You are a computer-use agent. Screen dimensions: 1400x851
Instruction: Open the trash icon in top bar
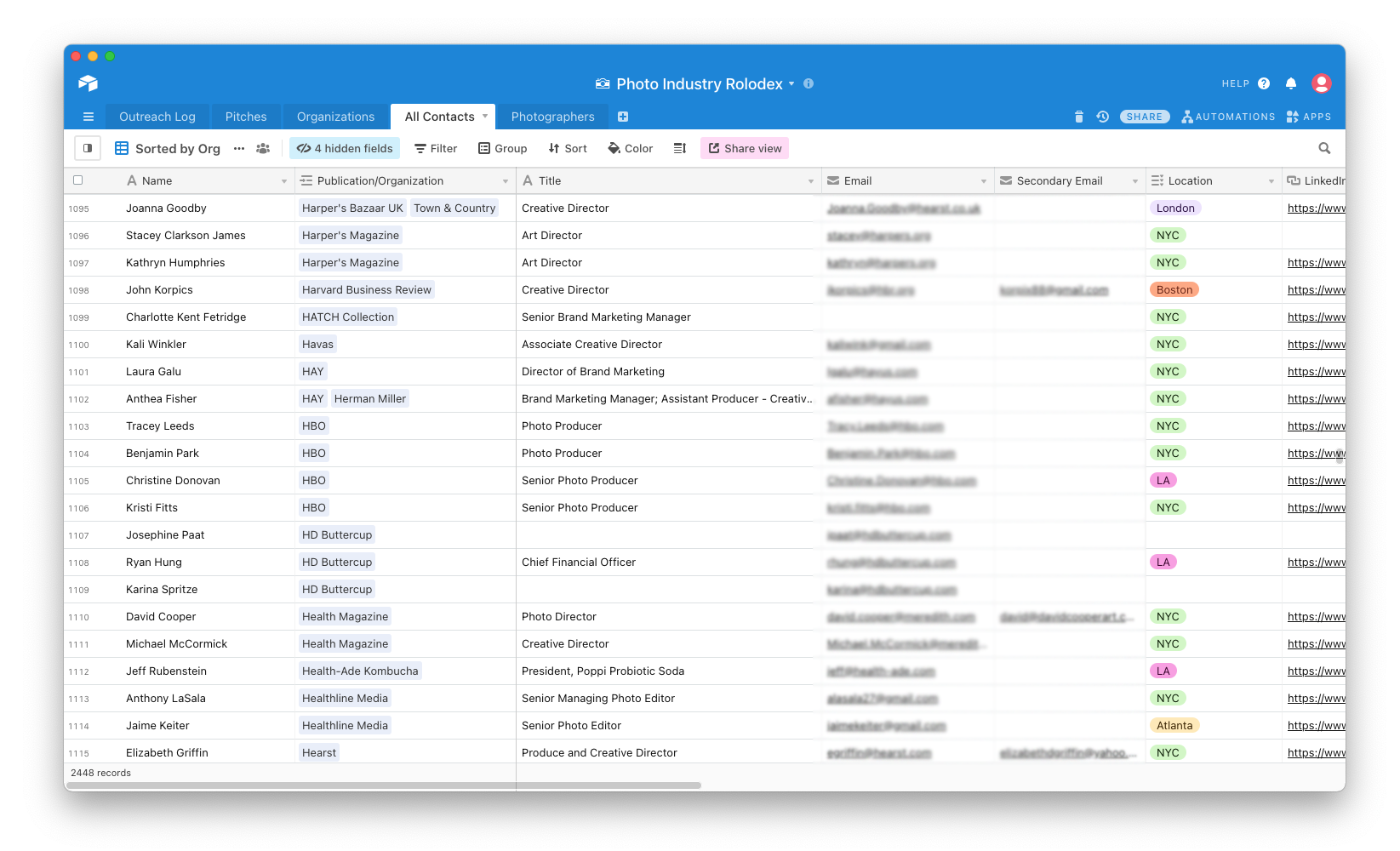point(1079,117)
